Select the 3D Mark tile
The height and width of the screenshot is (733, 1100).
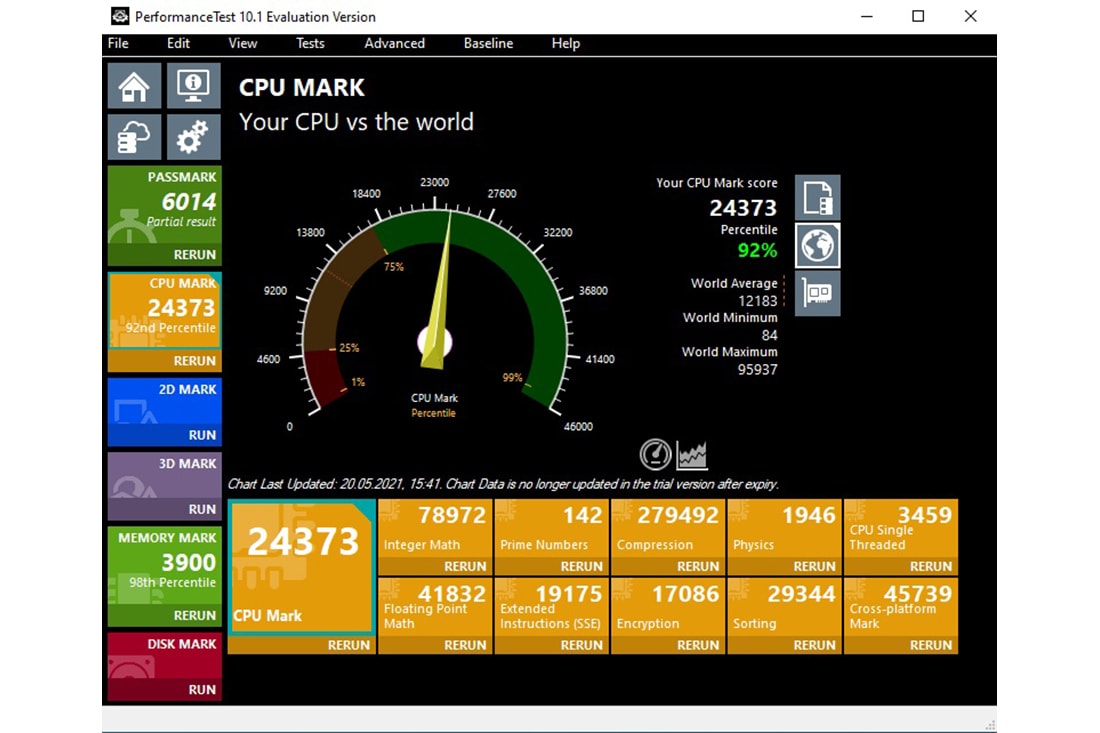[164, 477]
